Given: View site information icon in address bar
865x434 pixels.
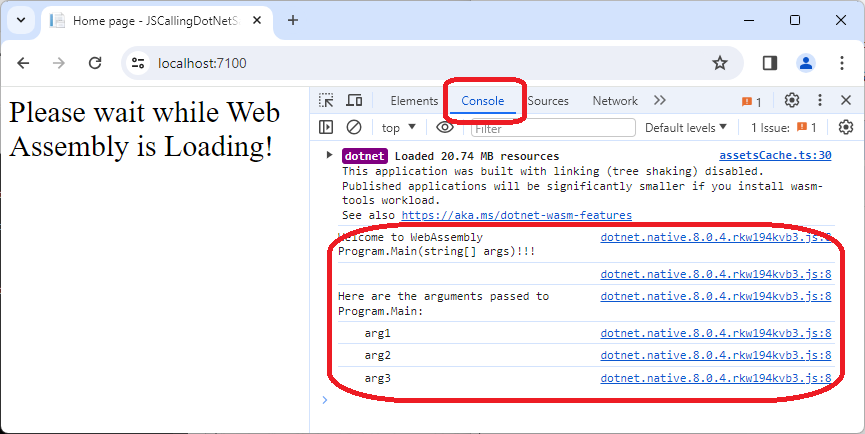Looking at the screenshot, I should click(138, 63).
